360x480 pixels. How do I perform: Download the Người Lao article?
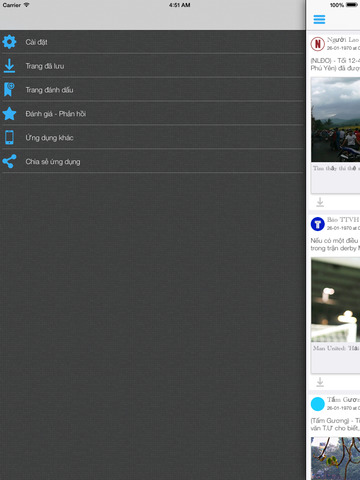320,202
